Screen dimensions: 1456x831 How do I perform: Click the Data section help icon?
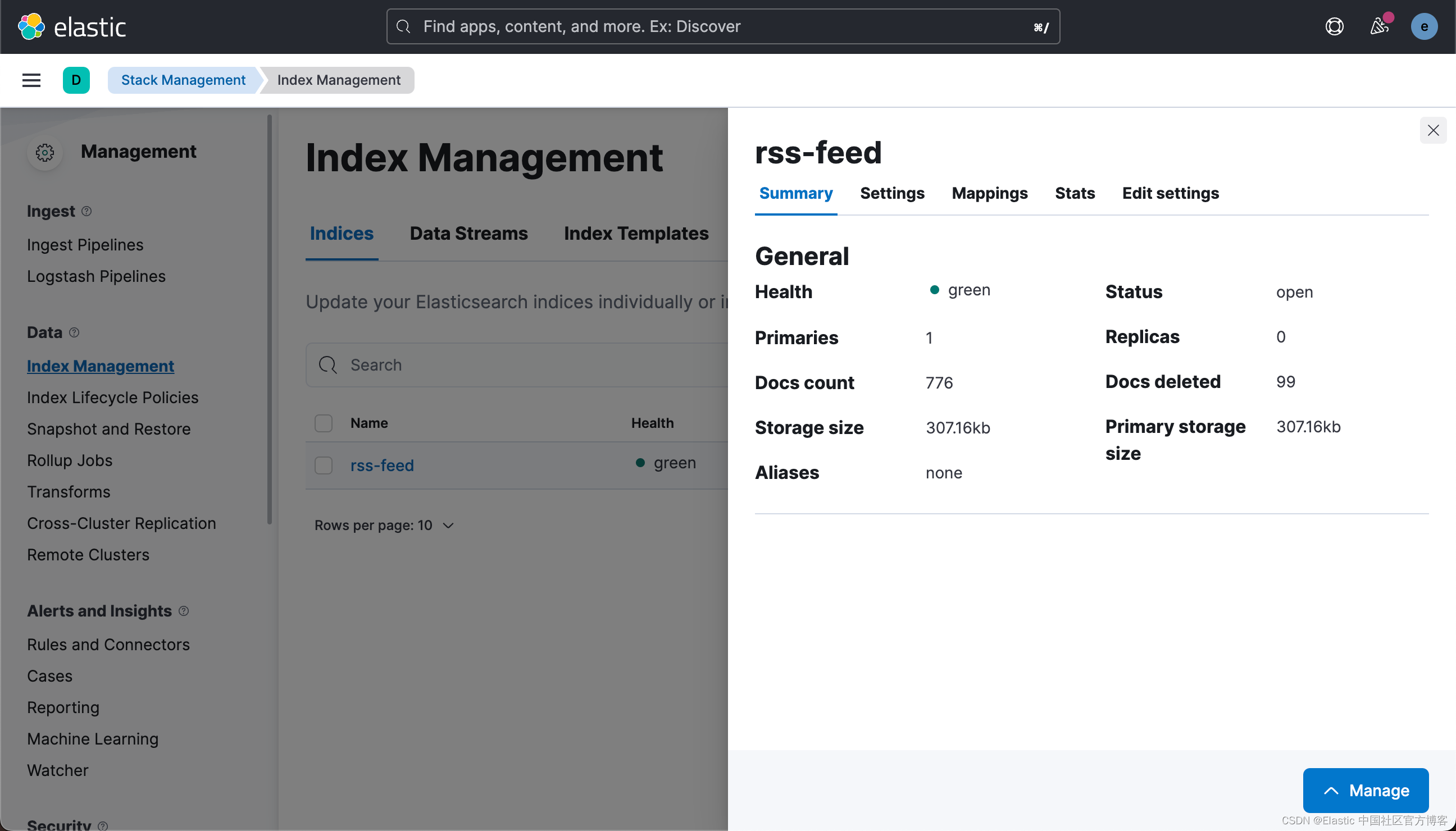point(75,332)
